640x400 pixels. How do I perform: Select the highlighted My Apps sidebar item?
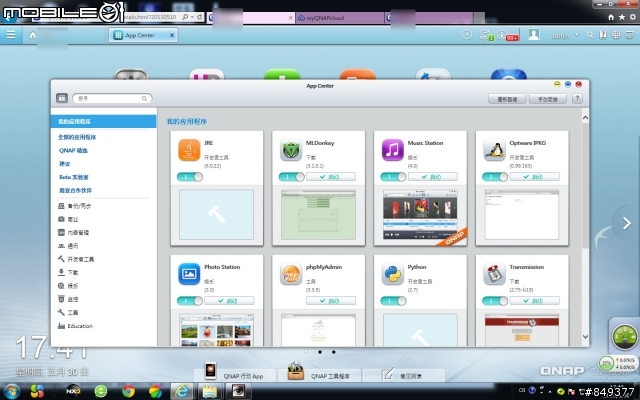point(103,121)
